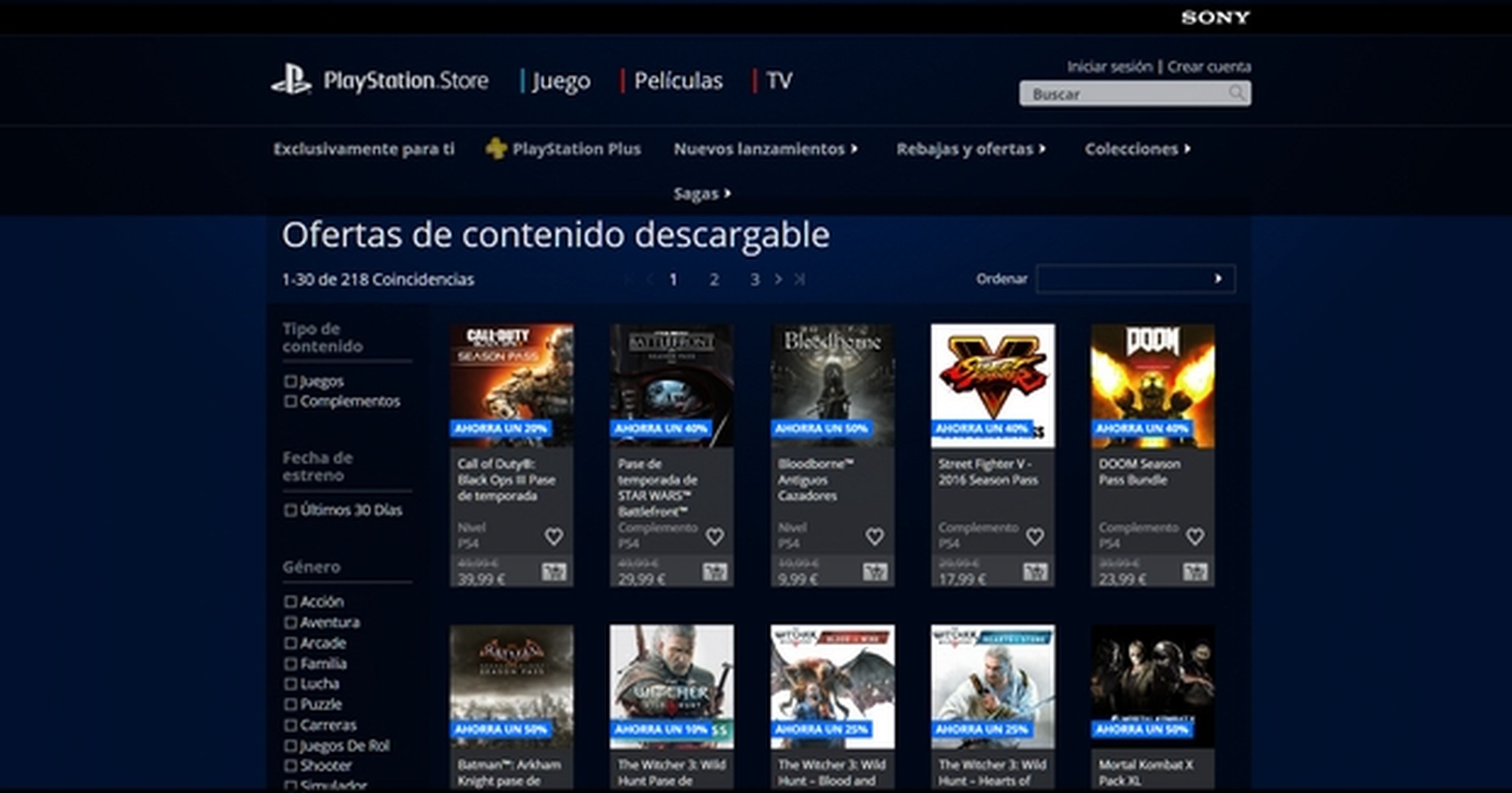Add Call of Duty Season Pass to wishlist
This screenshot has width=1512, height=793.
pos(554,536)
